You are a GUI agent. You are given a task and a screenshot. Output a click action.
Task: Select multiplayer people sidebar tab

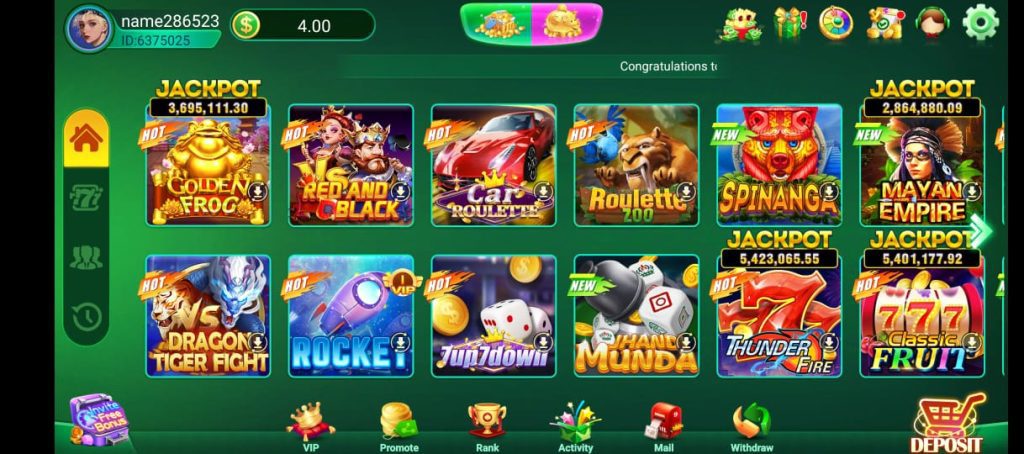86,257
